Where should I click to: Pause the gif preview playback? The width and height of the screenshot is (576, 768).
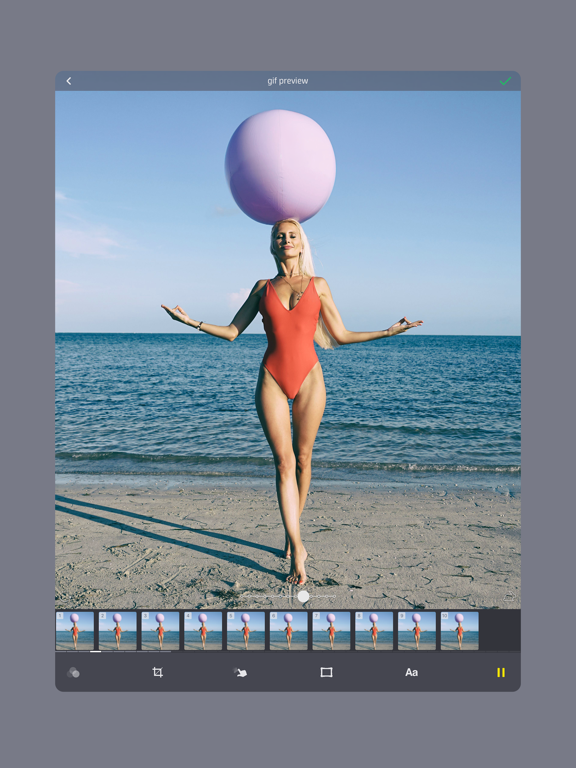(501, 672)
